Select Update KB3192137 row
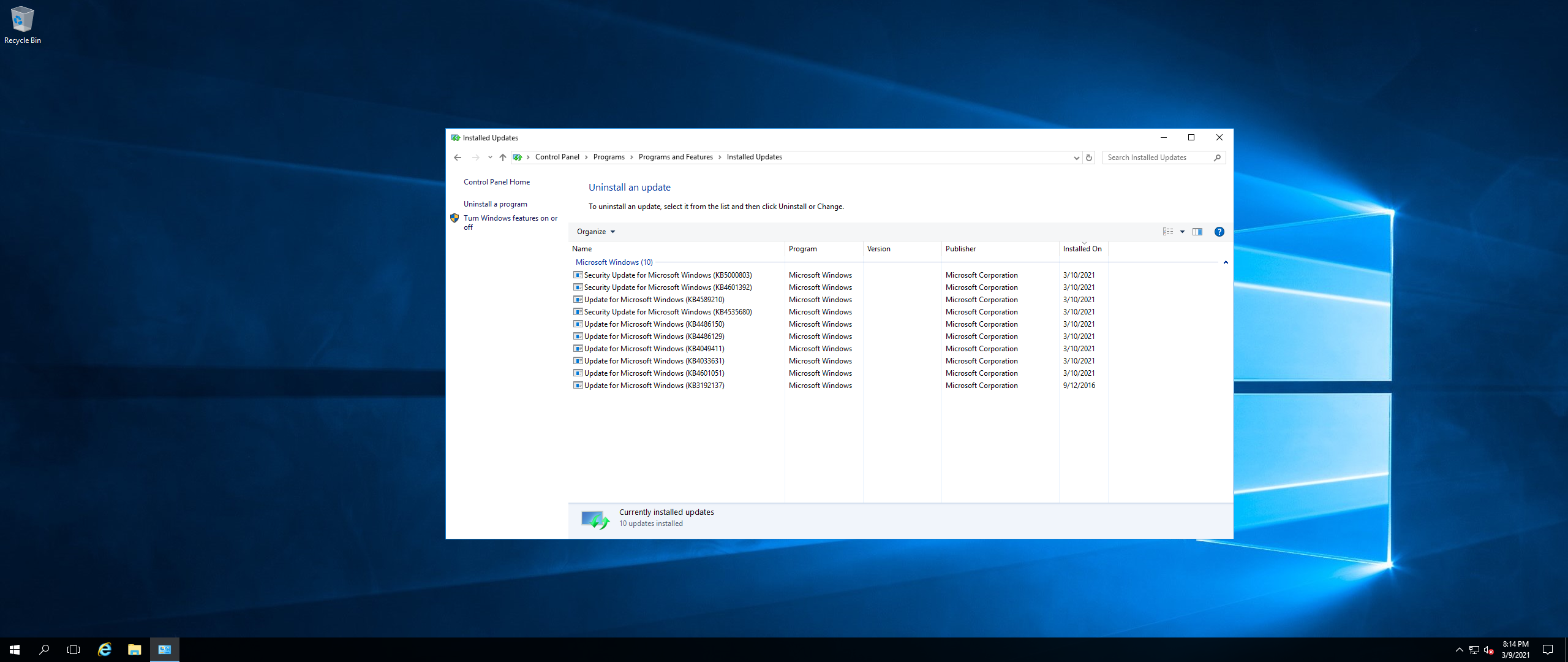Viewport: 1568px width, 662px height. [x=839, y=386]
